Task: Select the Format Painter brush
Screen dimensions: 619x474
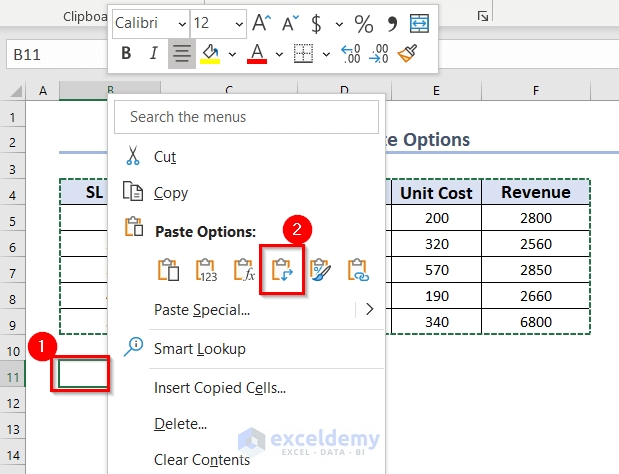Action: point(407,53)
